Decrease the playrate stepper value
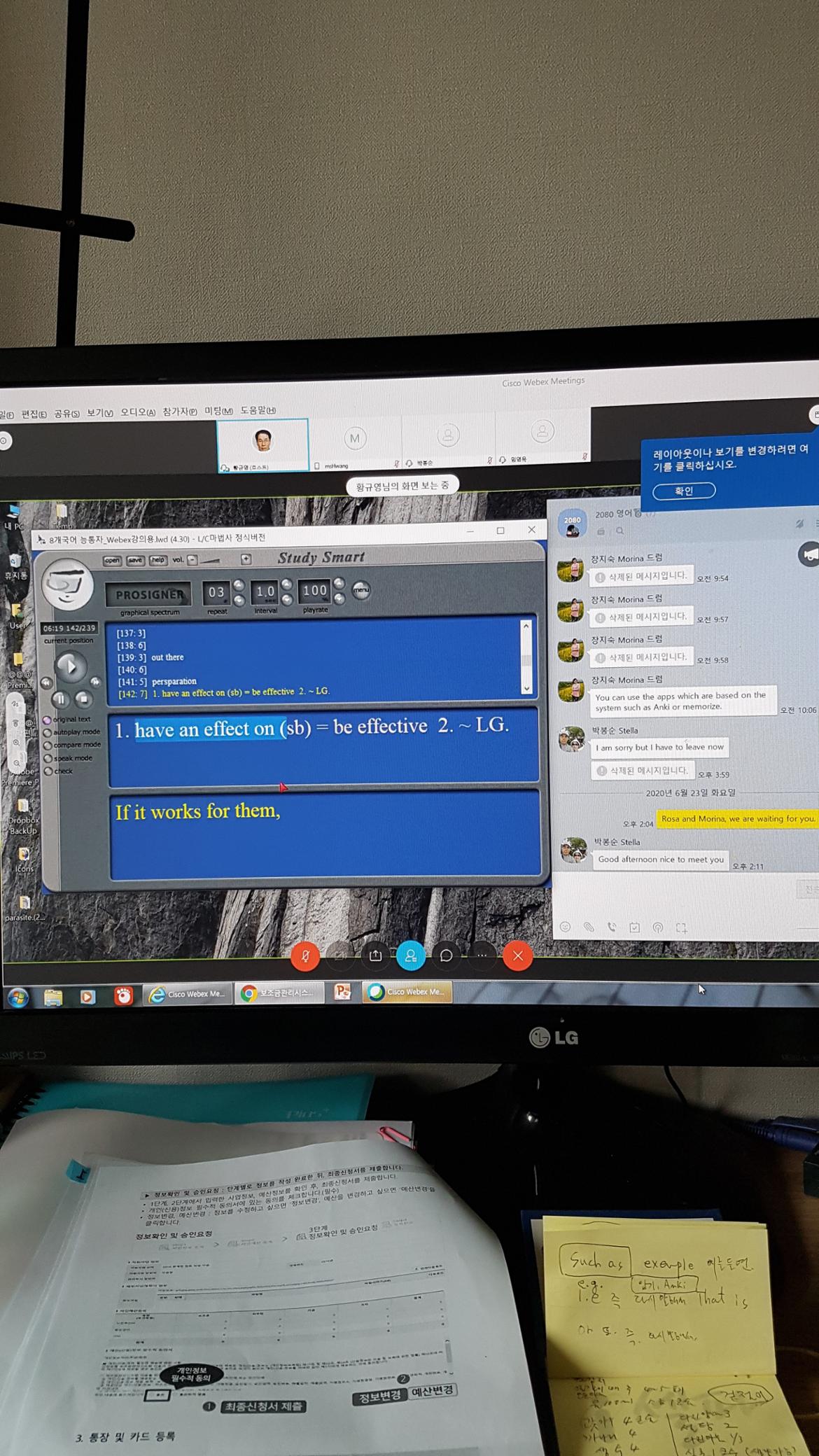This screenshot has height=1456, width=819. coord(339,599)
